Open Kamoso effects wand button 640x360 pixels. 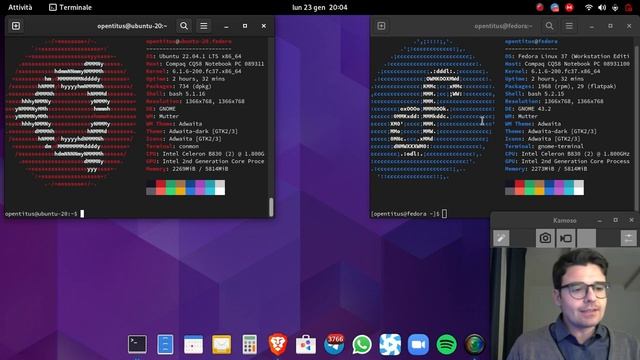(501, 238)
